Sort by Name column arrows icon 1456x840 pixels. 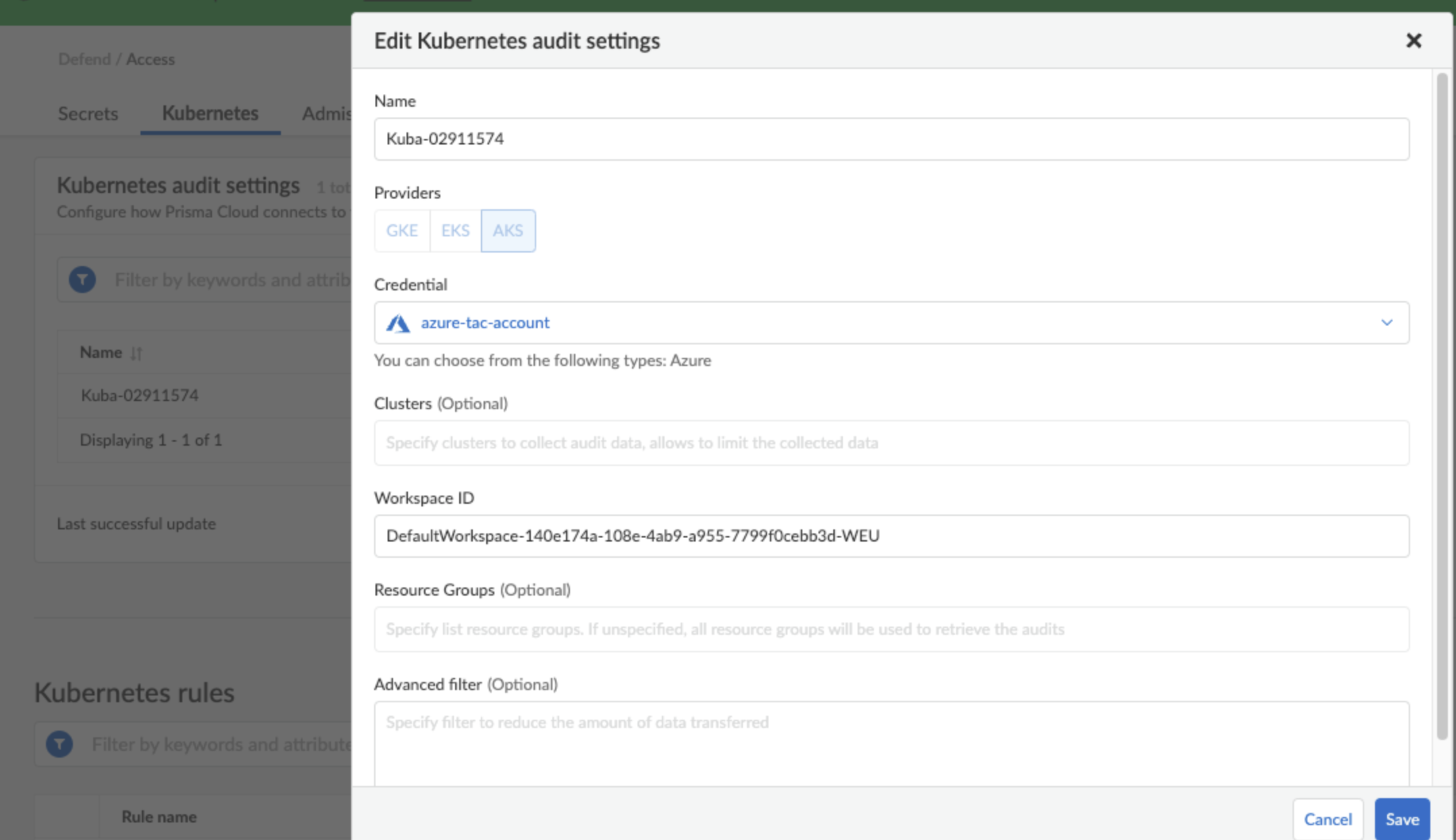pos(136,353)
